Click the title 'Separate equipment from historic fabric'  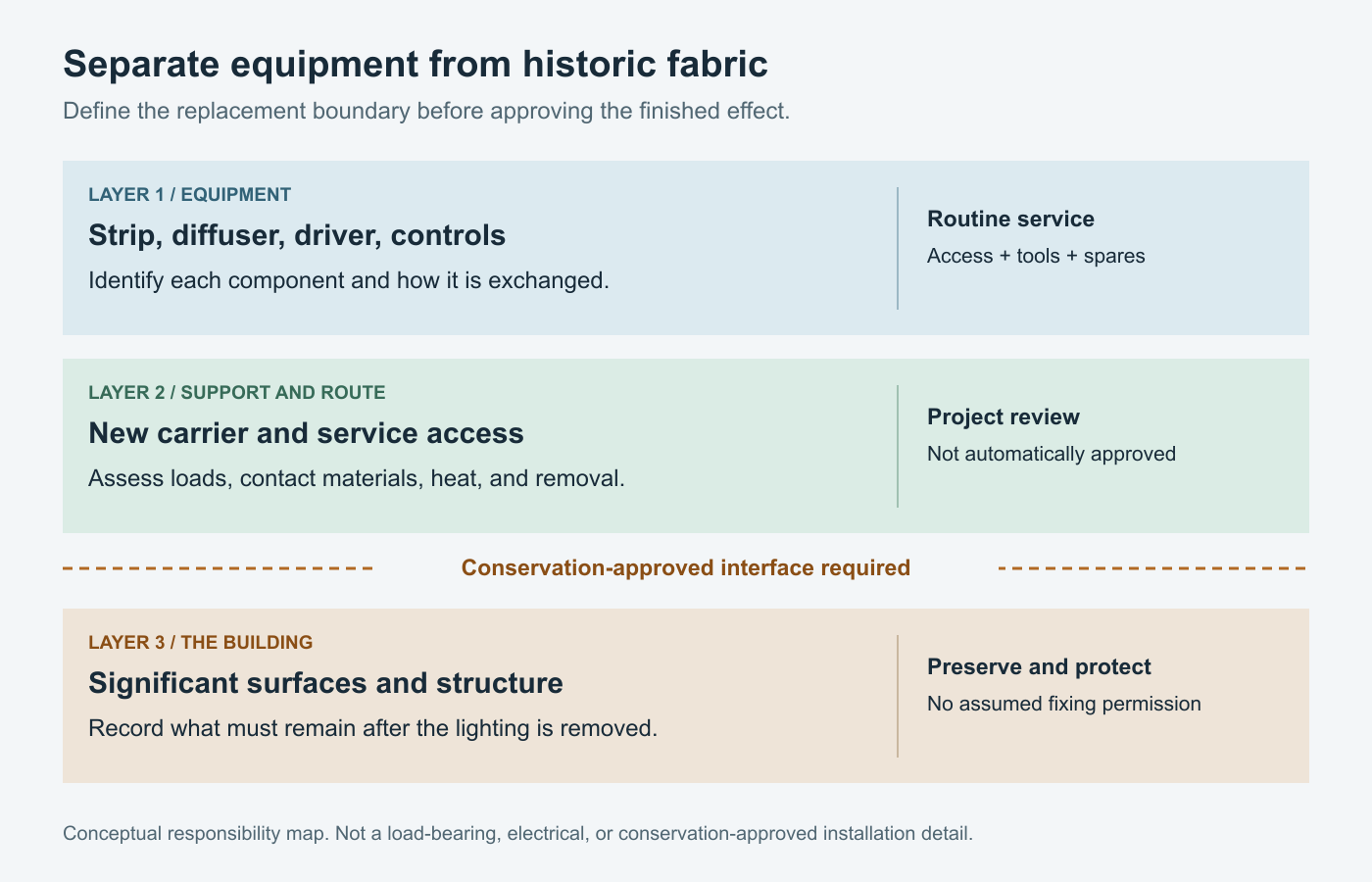point(416,64)
